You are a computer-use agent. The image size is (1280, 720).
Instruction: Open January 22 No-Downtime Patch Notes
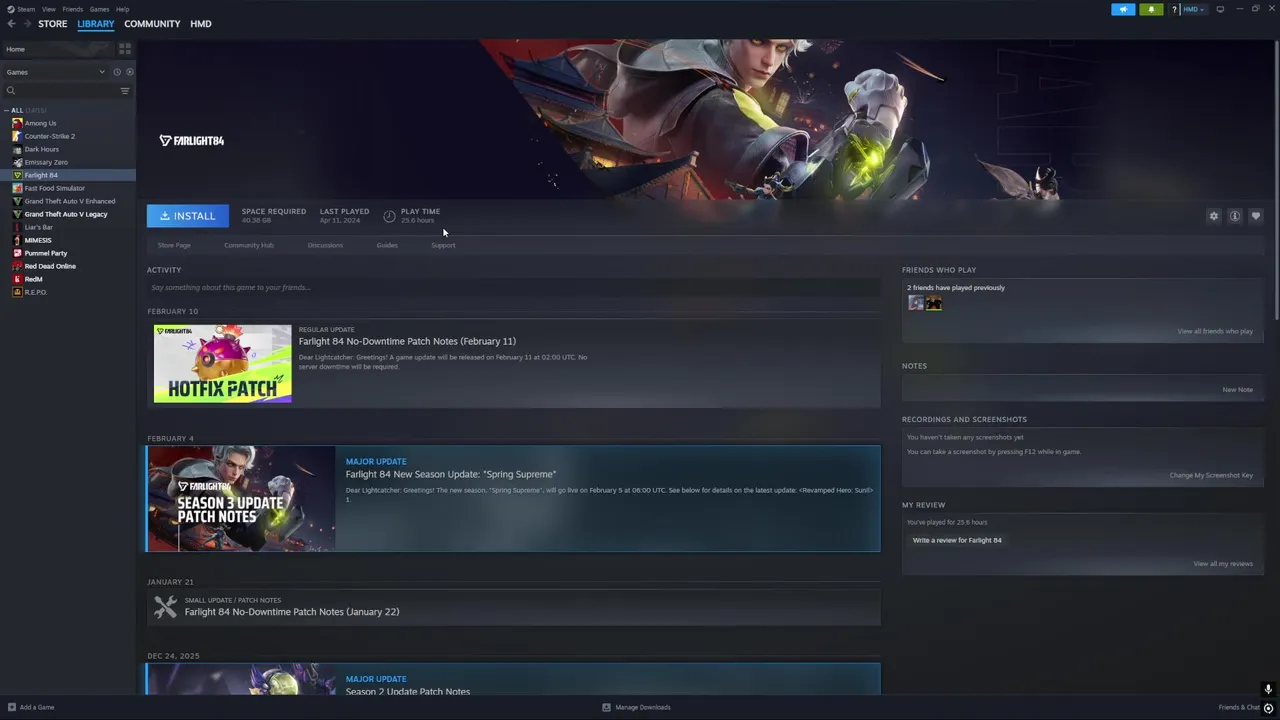pos(292,612)
